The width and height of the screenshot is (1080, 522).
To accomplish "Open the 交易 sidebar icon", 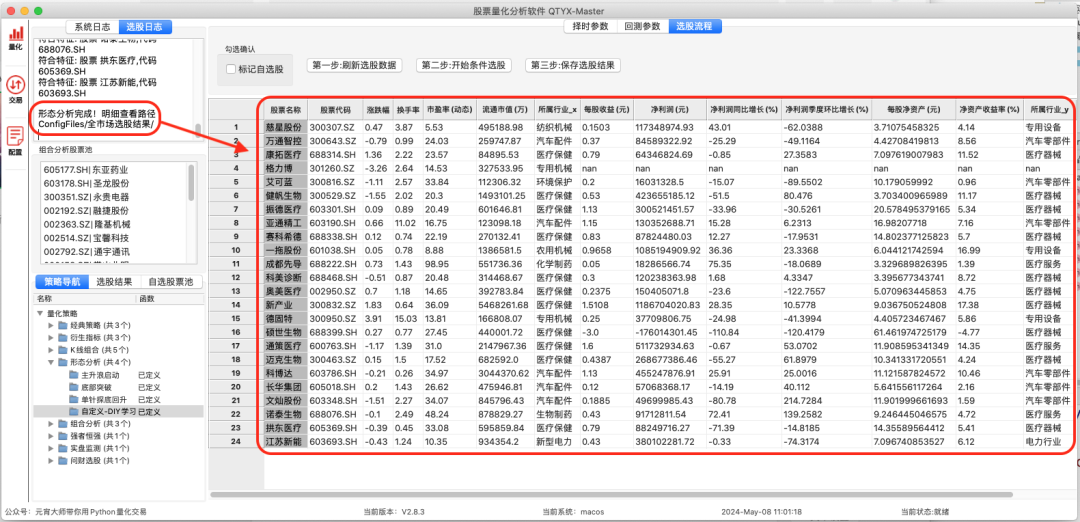I will 15,90.
